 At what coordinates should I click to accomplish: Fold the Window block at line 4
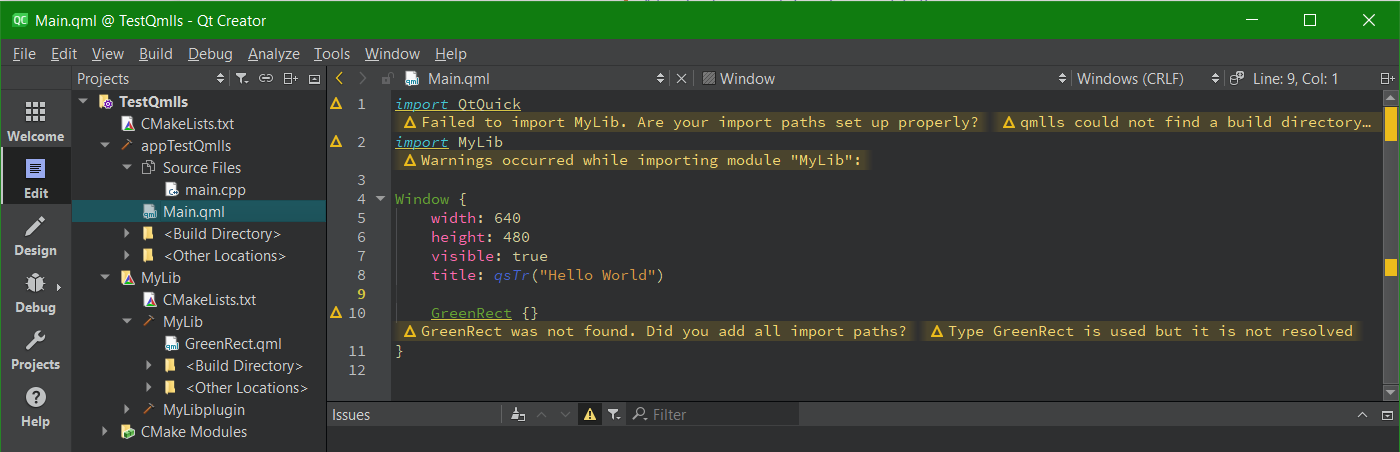380,198
